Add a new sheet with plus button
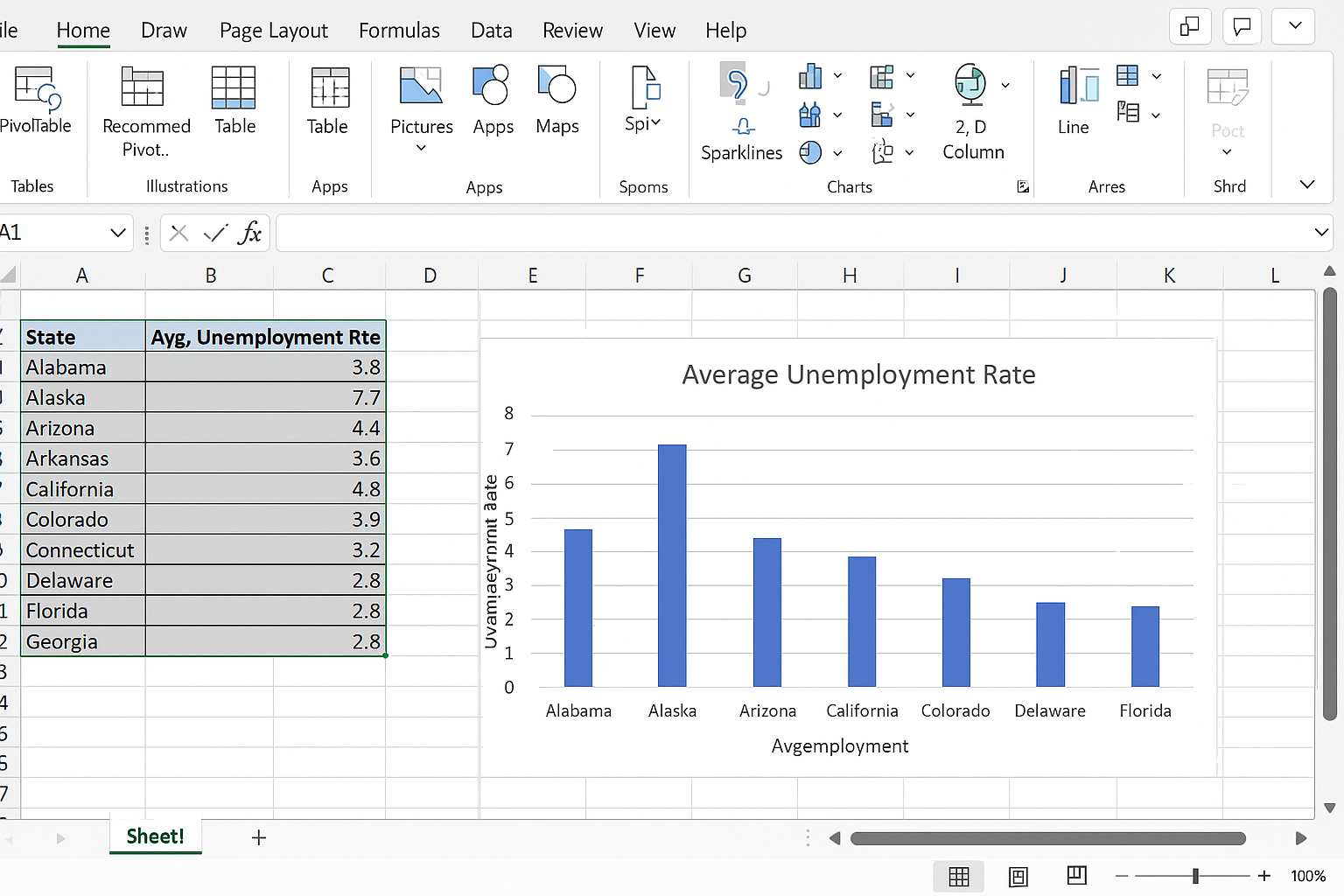Viewport: 1344px width, 896px height. click(258, 837)
